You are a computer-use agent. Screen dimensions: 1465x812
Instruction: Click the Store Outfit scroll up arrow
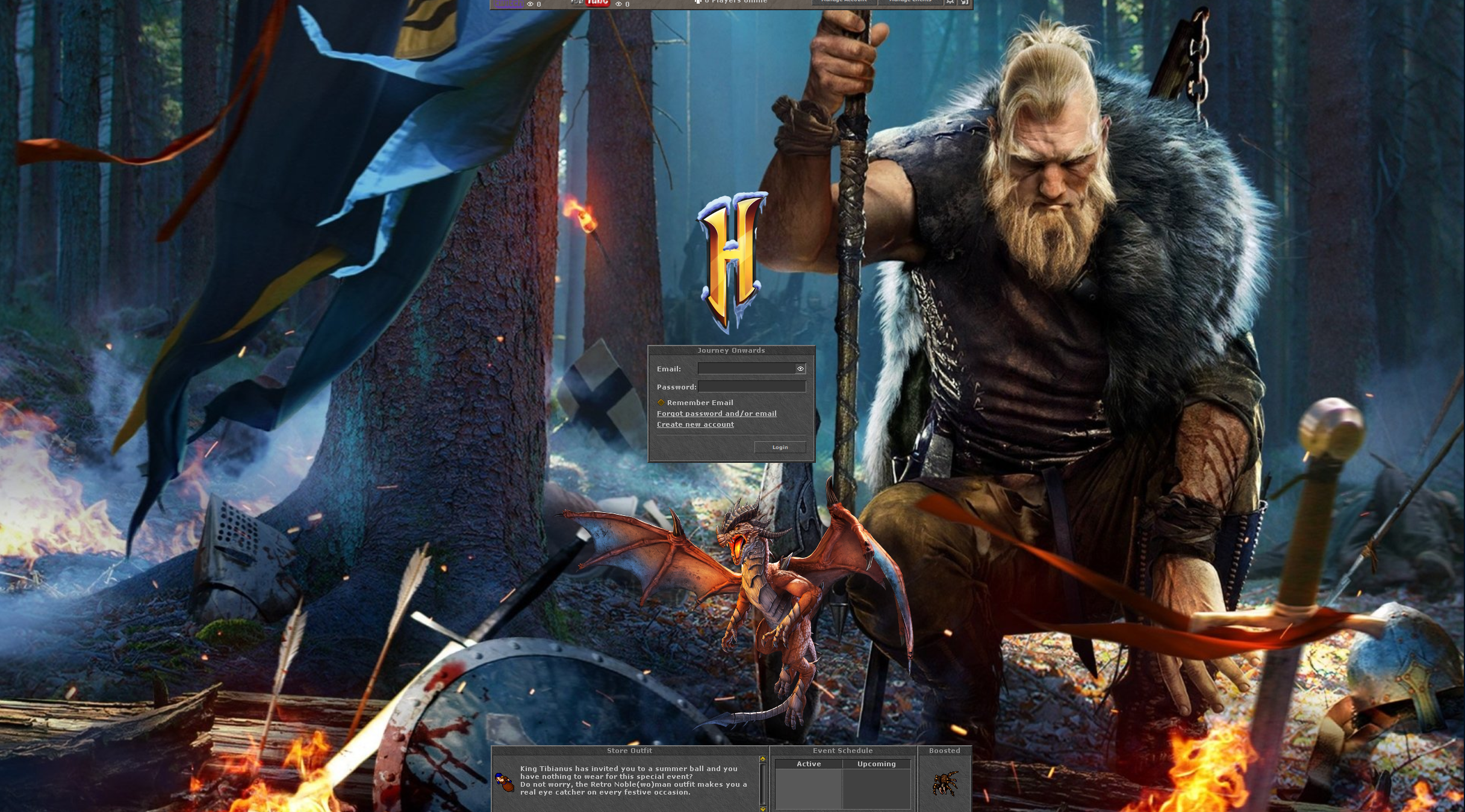coord(762,759)
